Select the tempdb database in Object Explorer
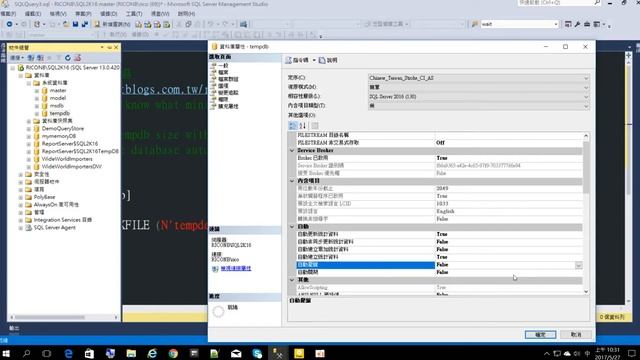The width and height of the screenshot is (640, 360). coord(60,113)
